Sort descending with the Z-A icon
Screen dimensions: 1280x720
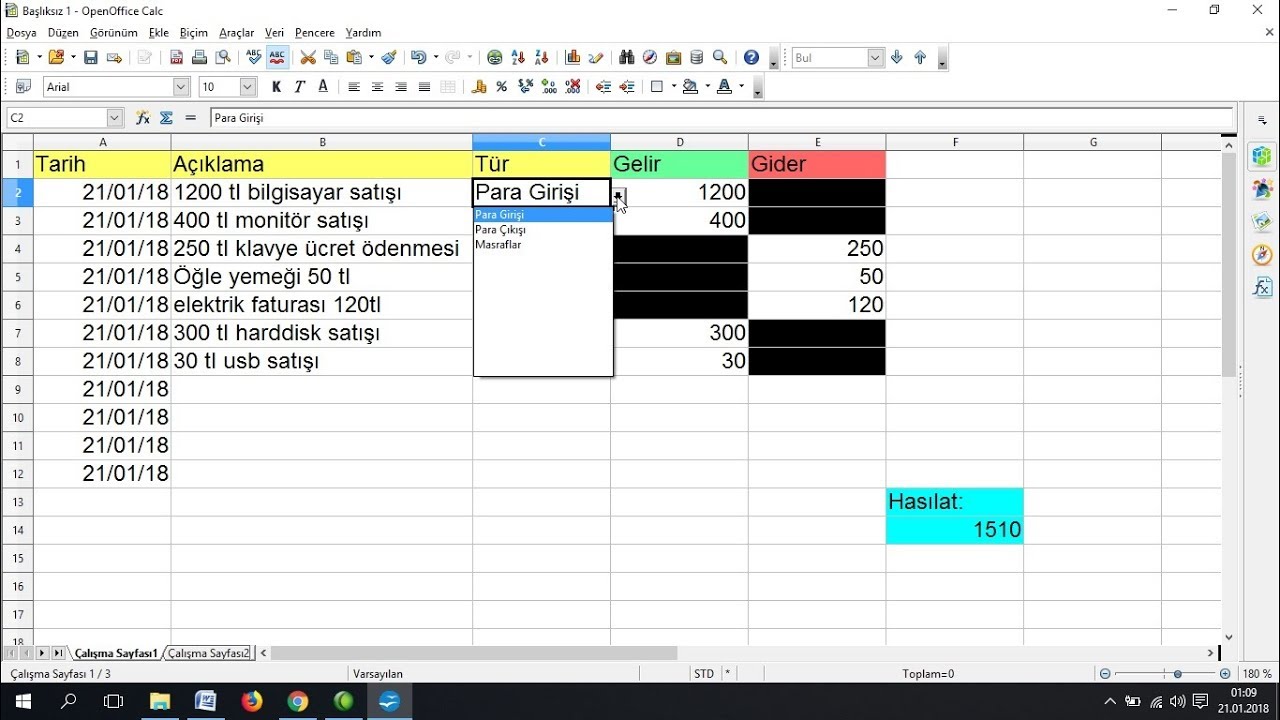(x=542, y=58)
